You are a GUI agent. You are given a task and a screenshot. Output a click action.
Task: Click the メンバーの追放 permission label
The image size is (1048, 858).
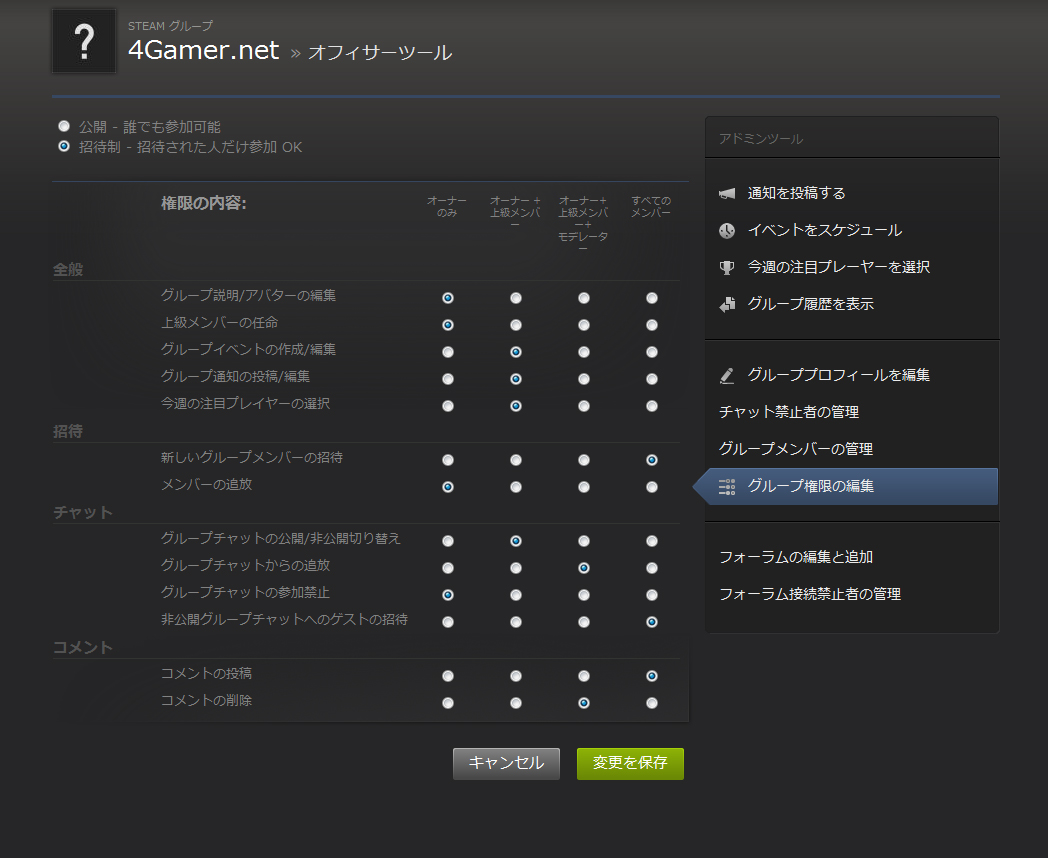[206, 484]
